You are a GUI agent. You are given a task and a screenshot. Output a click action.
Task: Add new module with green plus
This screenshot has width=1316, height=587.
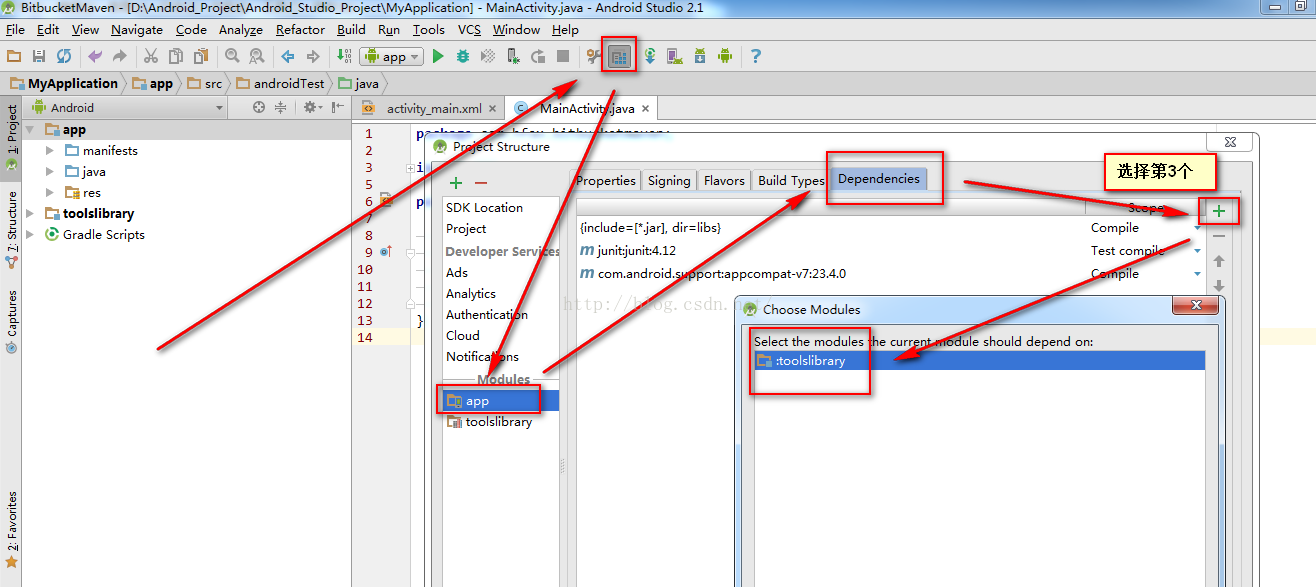pyautogui.click(x=456, y=183)
